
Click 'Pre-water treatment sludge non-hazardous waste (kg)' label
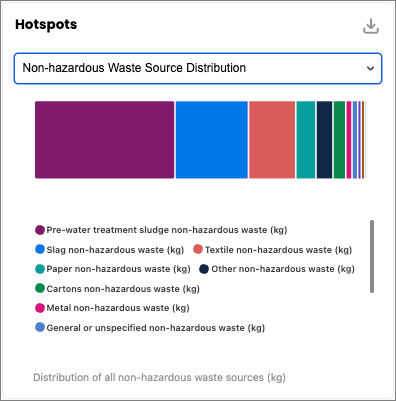pos(167,230)
